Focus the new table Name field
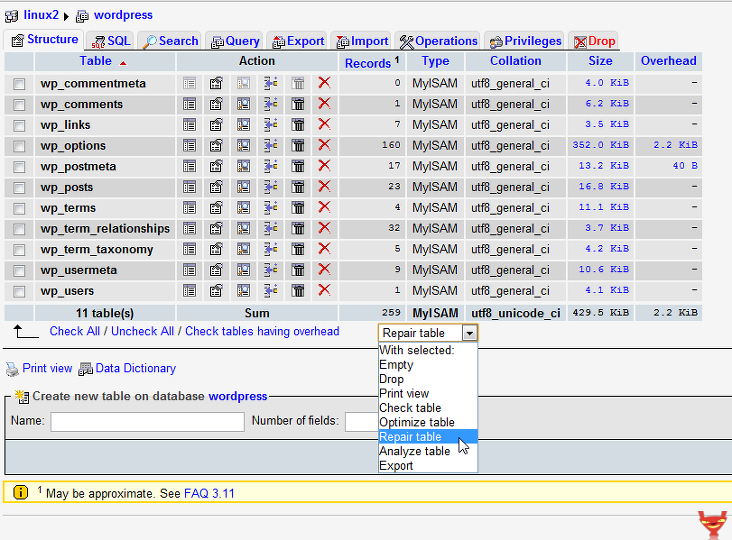 [148, 421]
